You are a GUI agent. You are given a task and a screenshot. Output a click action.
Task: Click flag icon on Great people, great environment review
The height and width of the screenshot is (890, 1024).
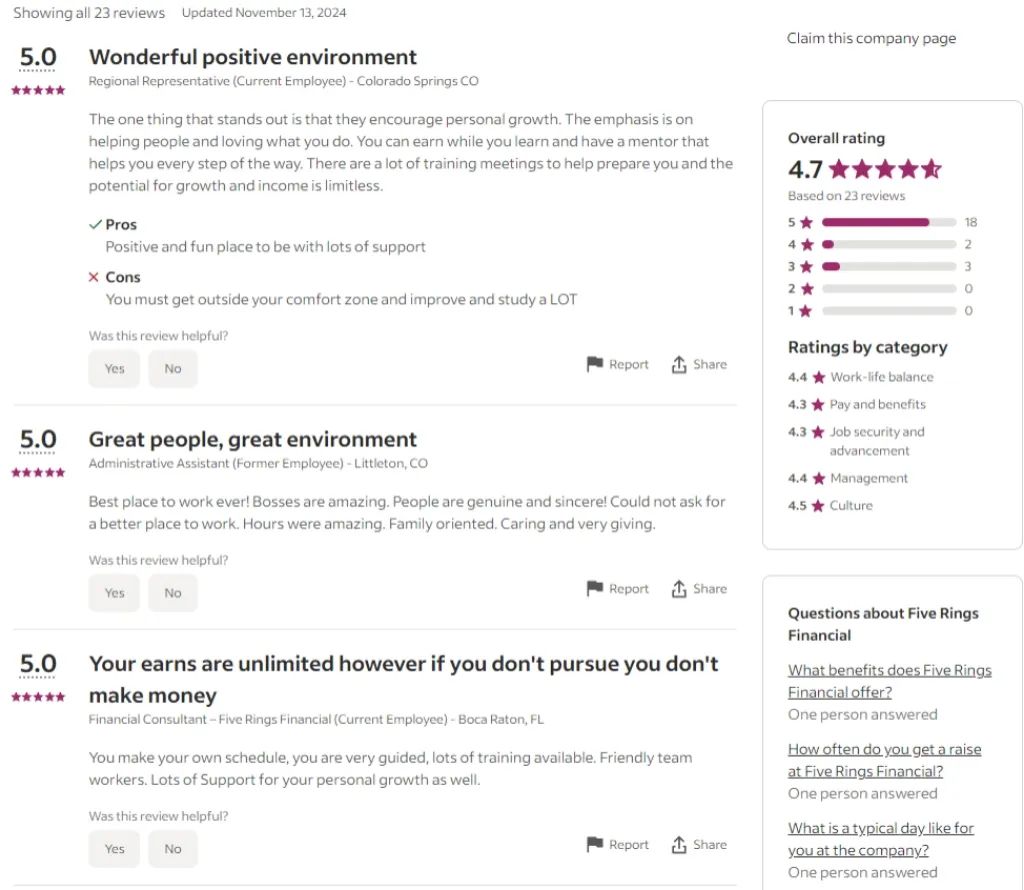pyautogui.click(x=594, y=588)
